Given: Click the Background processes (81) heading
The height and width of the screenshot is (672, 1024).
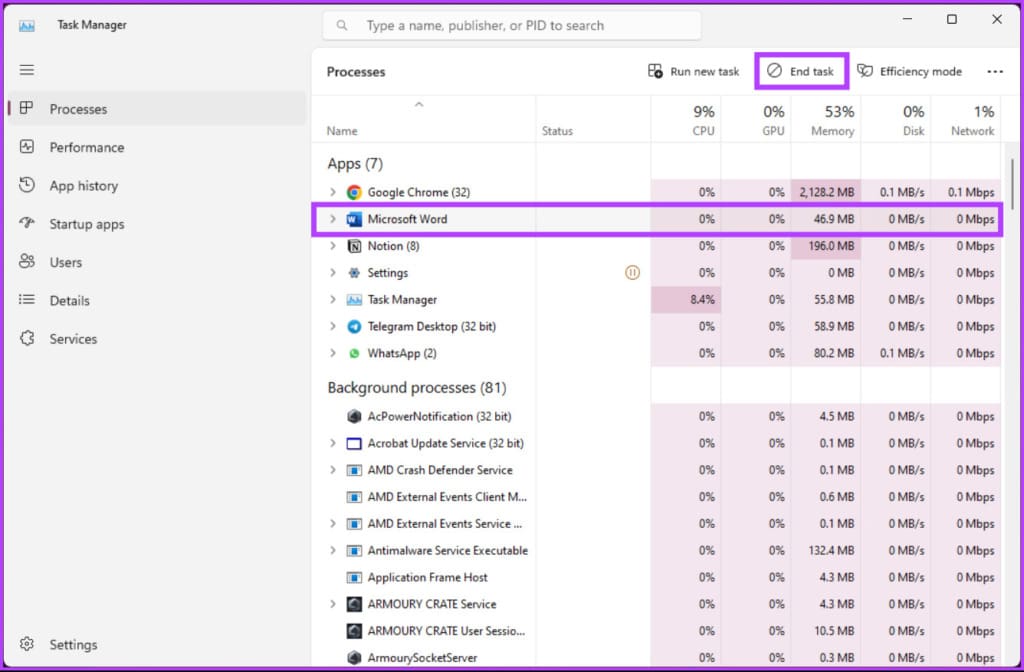Looking at the screenshot, I should coord(417,388).
